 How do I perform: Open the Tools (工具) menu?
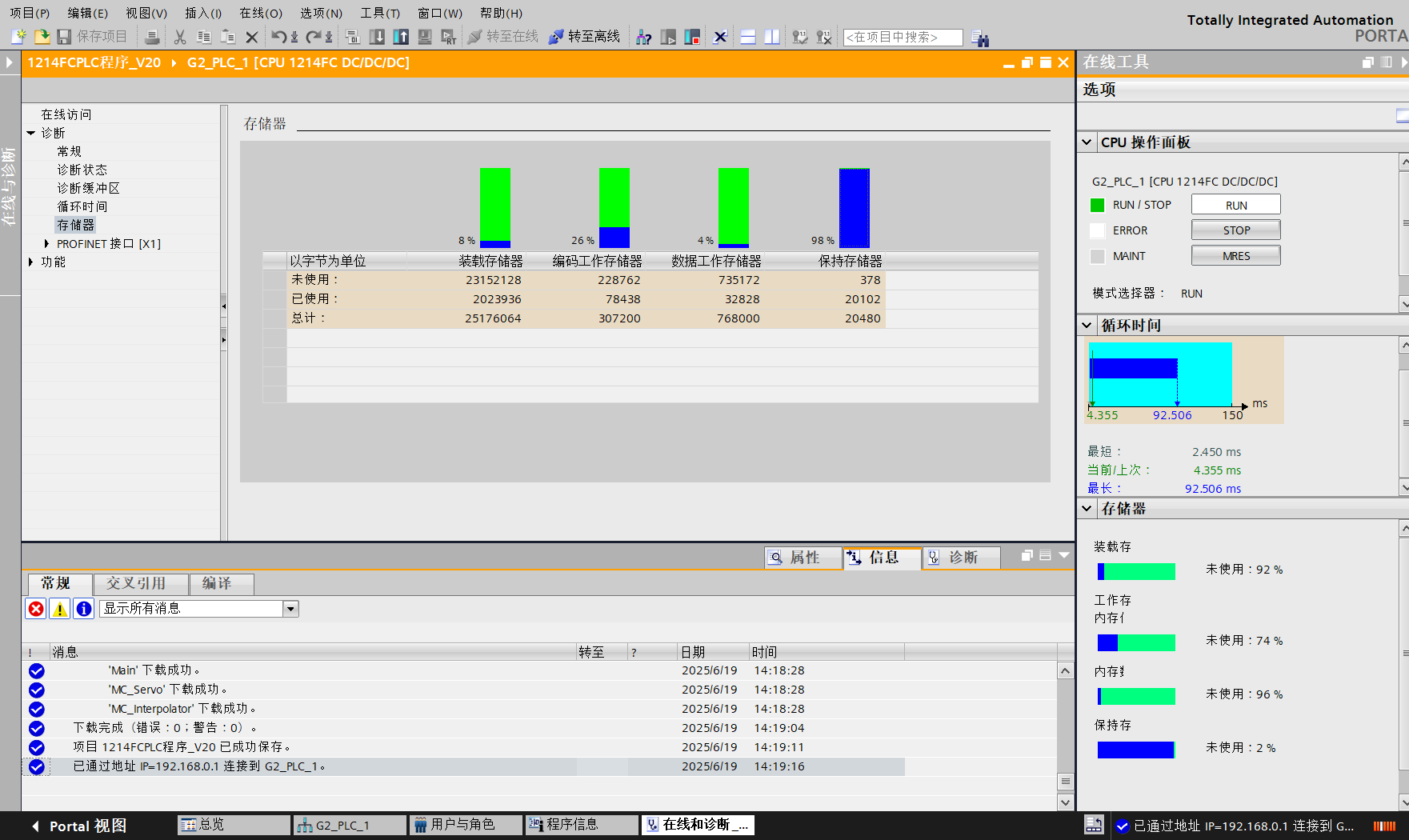(380, 13)
